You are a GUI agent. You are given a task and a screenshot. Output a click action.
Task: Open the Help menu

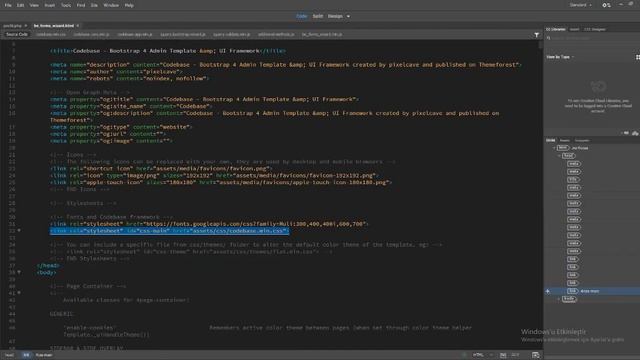(x=129, y=5)
